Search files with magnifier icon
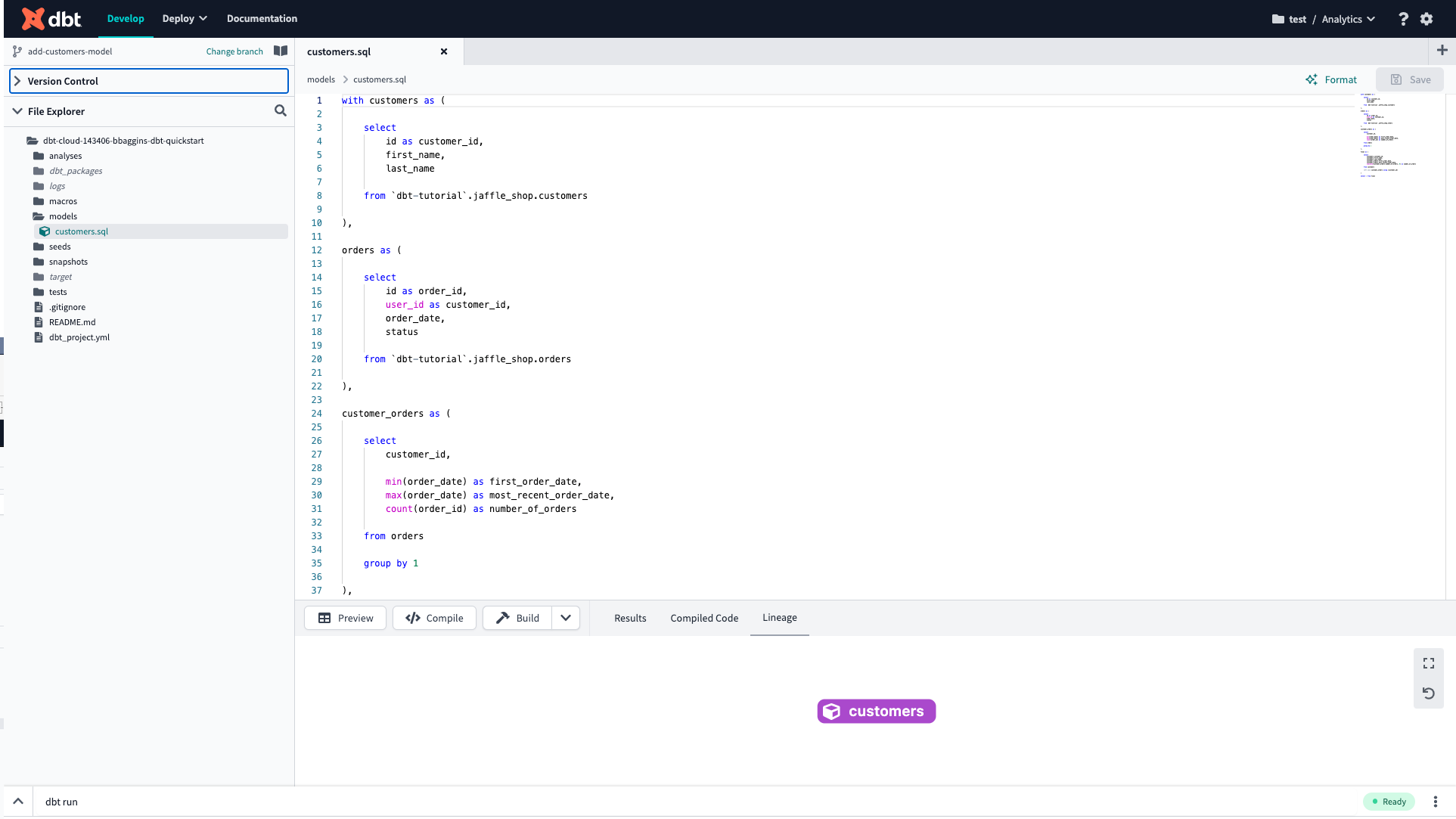 coord(281,111)
